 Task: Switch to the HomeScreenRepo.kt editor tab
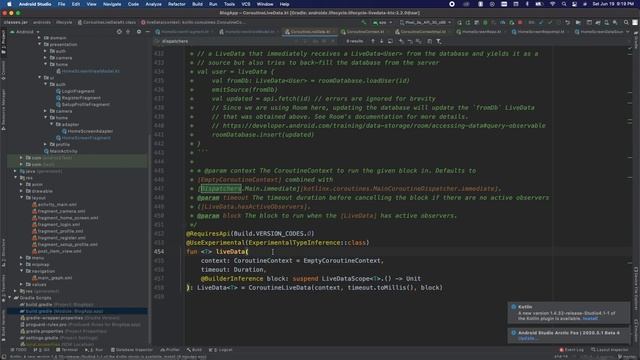[481, 31]
